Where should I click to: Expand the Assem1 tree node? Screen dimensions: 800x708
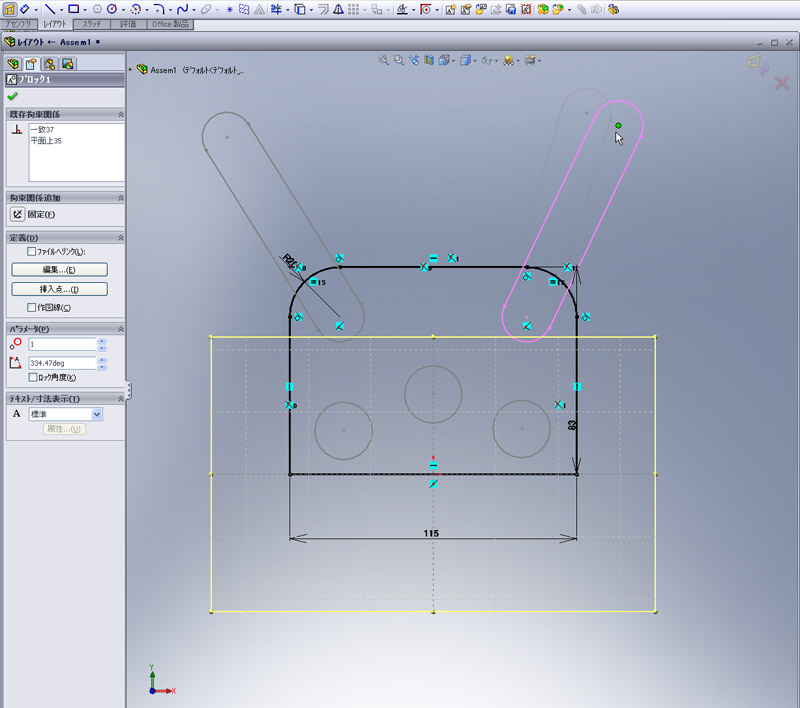point(131,71)
